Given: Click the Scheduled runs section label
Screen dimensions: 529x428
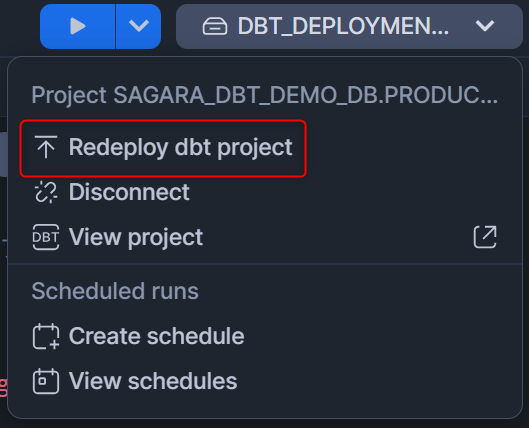Looking at the screenshot, I should pyautogui.click(x=115, y=291).
